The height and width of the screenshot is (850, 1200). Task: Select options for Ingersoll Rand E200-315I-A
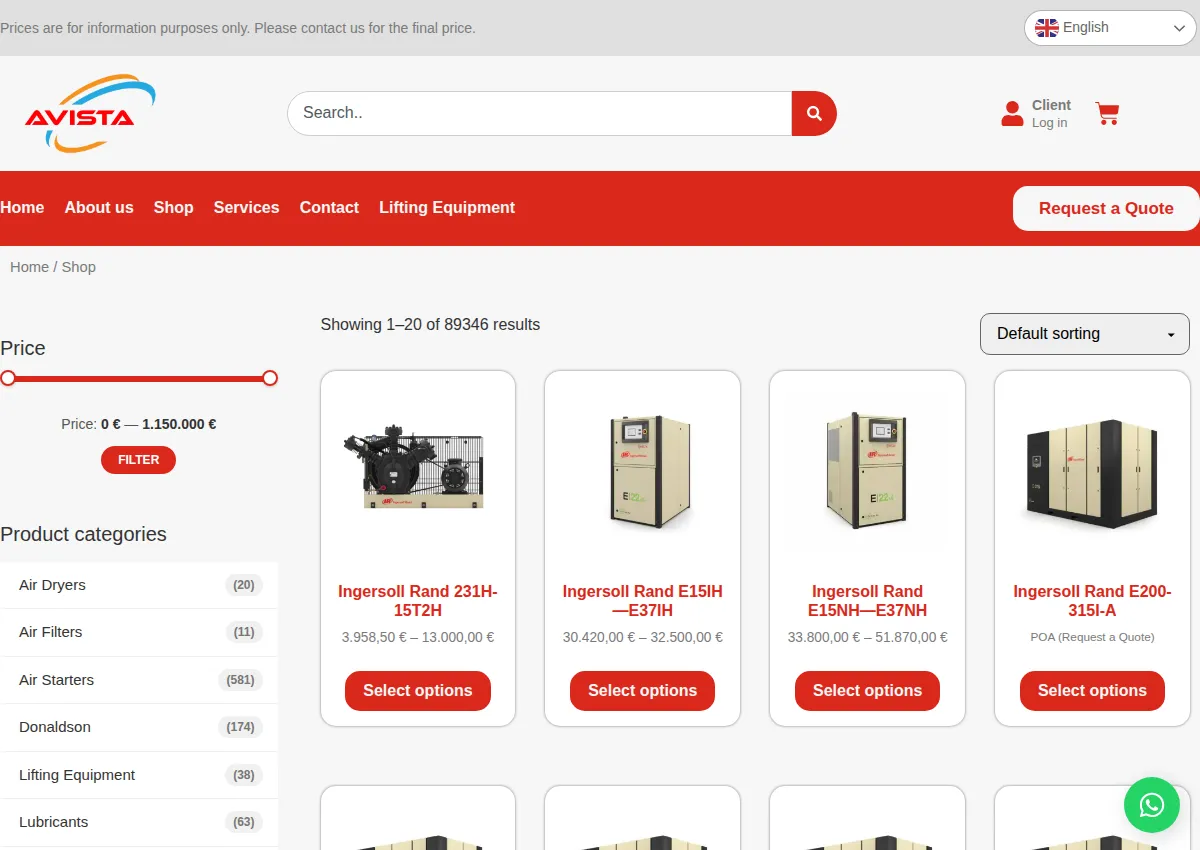pos(1092,691)
